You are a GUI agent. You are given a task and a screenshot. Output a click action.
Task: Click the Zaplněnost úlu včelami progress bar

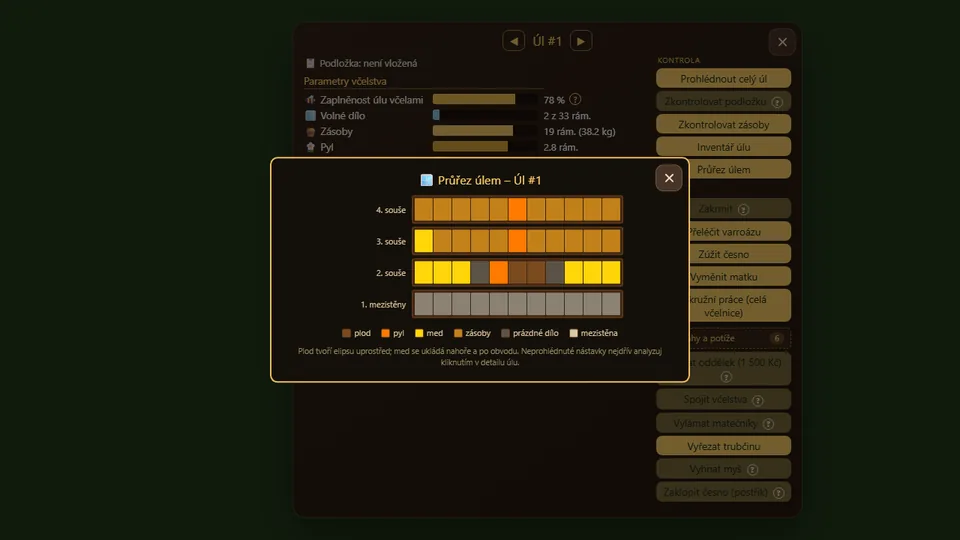click(x=484, y=99)
